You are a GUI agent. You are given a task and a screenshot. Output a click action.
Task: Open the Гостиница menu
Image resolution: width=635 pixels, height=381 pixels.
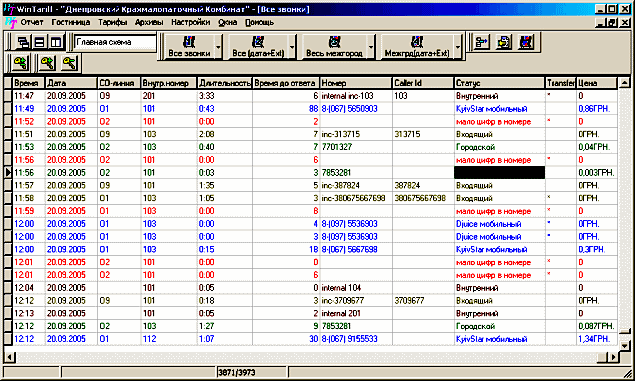click(x=71, y=22)
